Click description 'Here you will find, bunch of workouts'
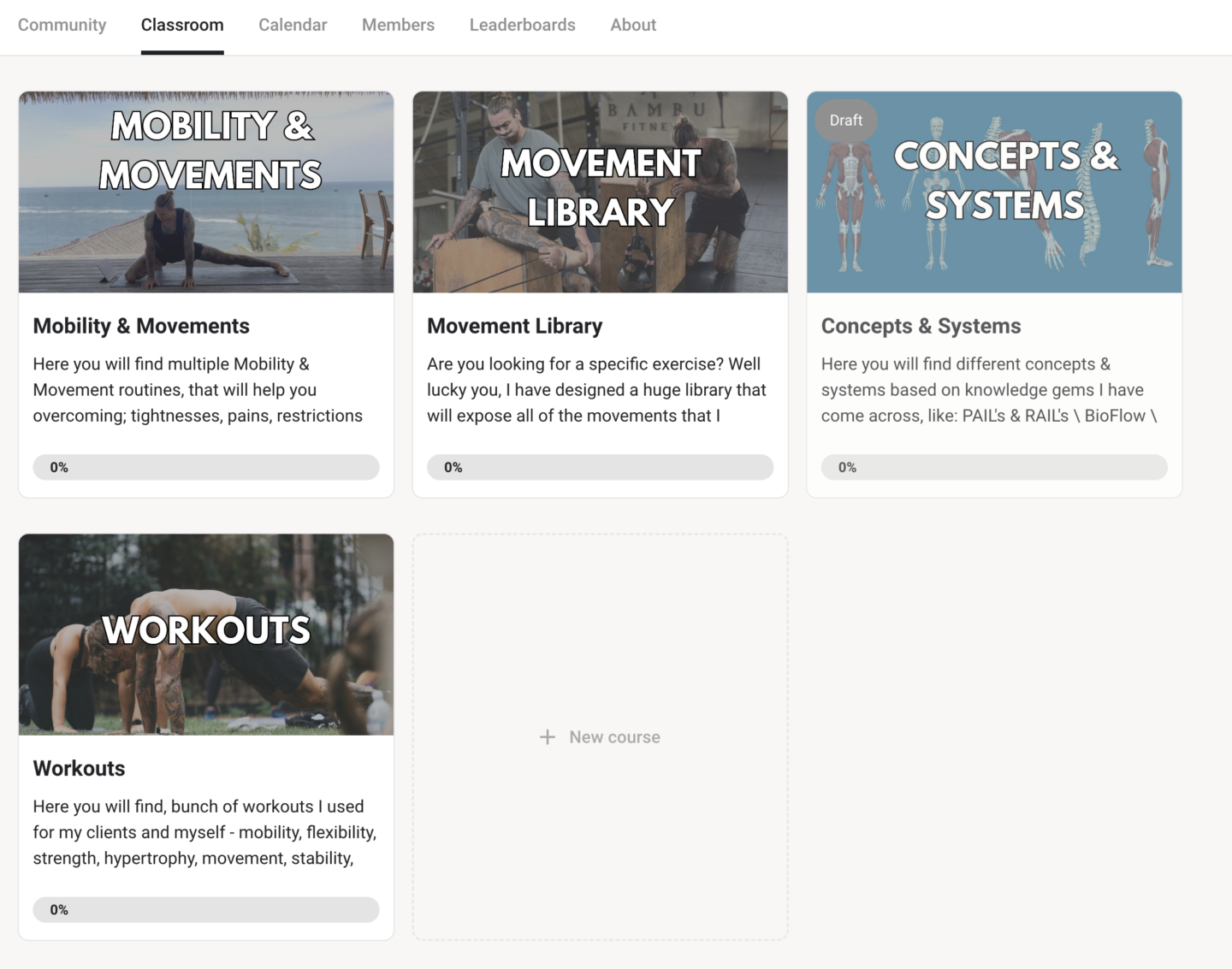Viewport: 1232px width, 969px height. (x=204, y=832)
